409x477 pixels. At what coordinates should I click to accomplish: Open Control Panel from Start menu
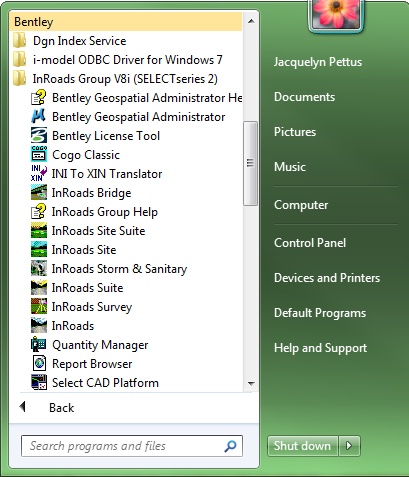(x=310, y=243)
